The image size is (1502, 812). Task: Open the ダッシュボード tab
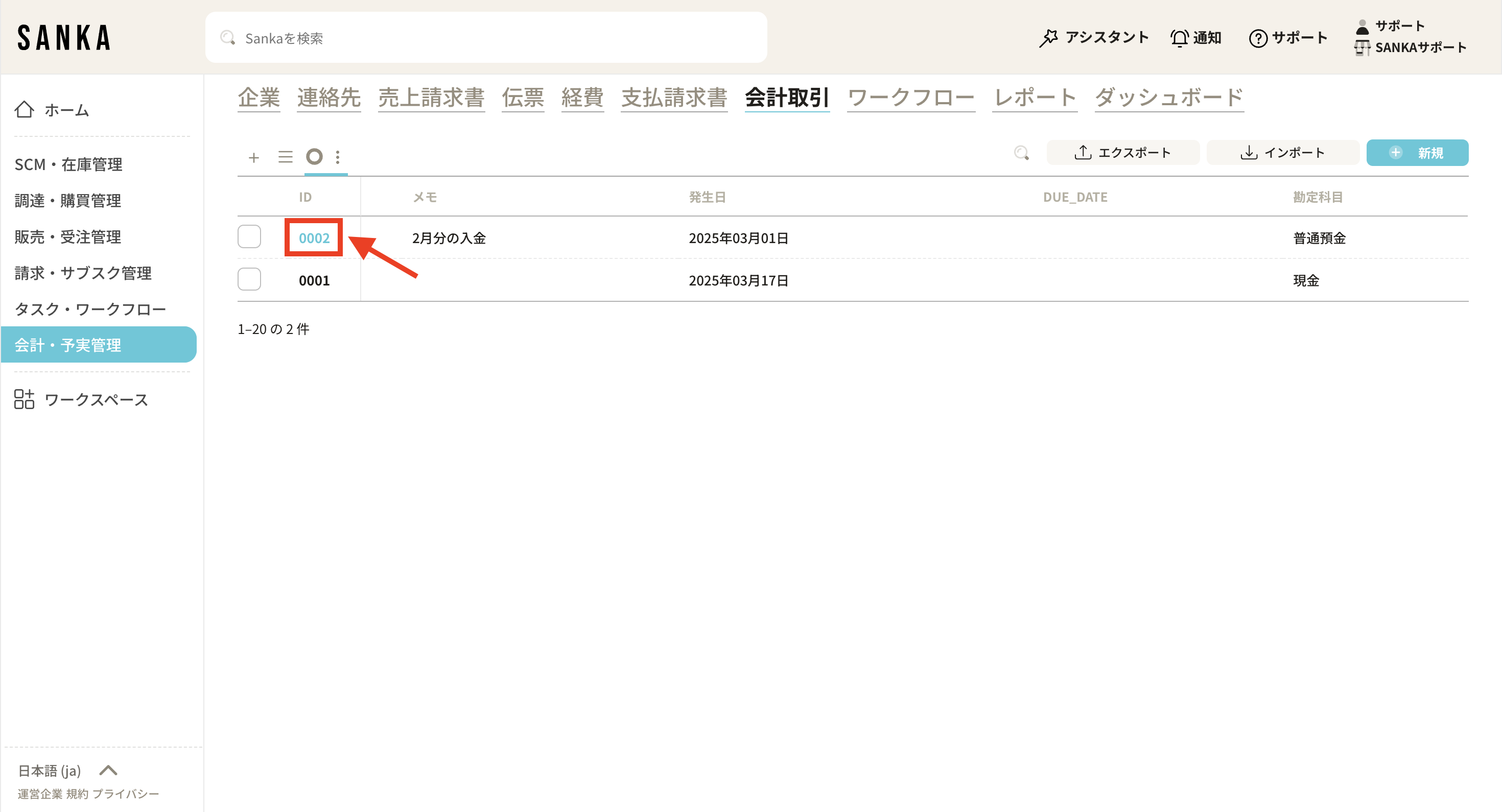(x=1168, y=98)
